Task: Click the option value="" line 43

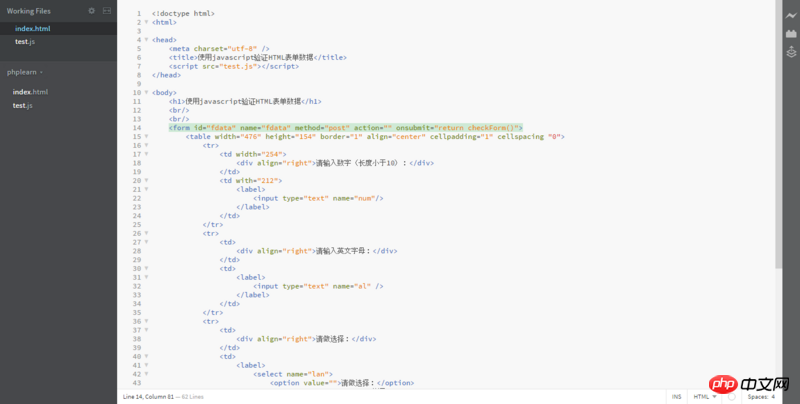Action: click(342, 383)
